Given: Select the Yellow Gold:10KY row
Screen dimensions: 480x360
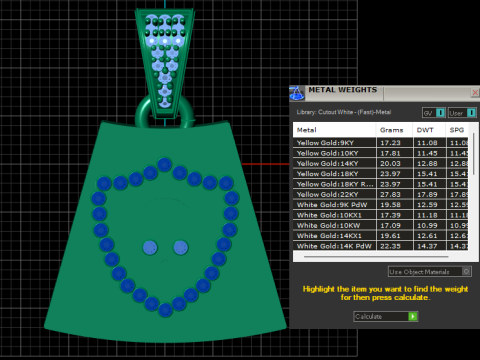Looking at the screenshot, I should click(x=381, y=153).
